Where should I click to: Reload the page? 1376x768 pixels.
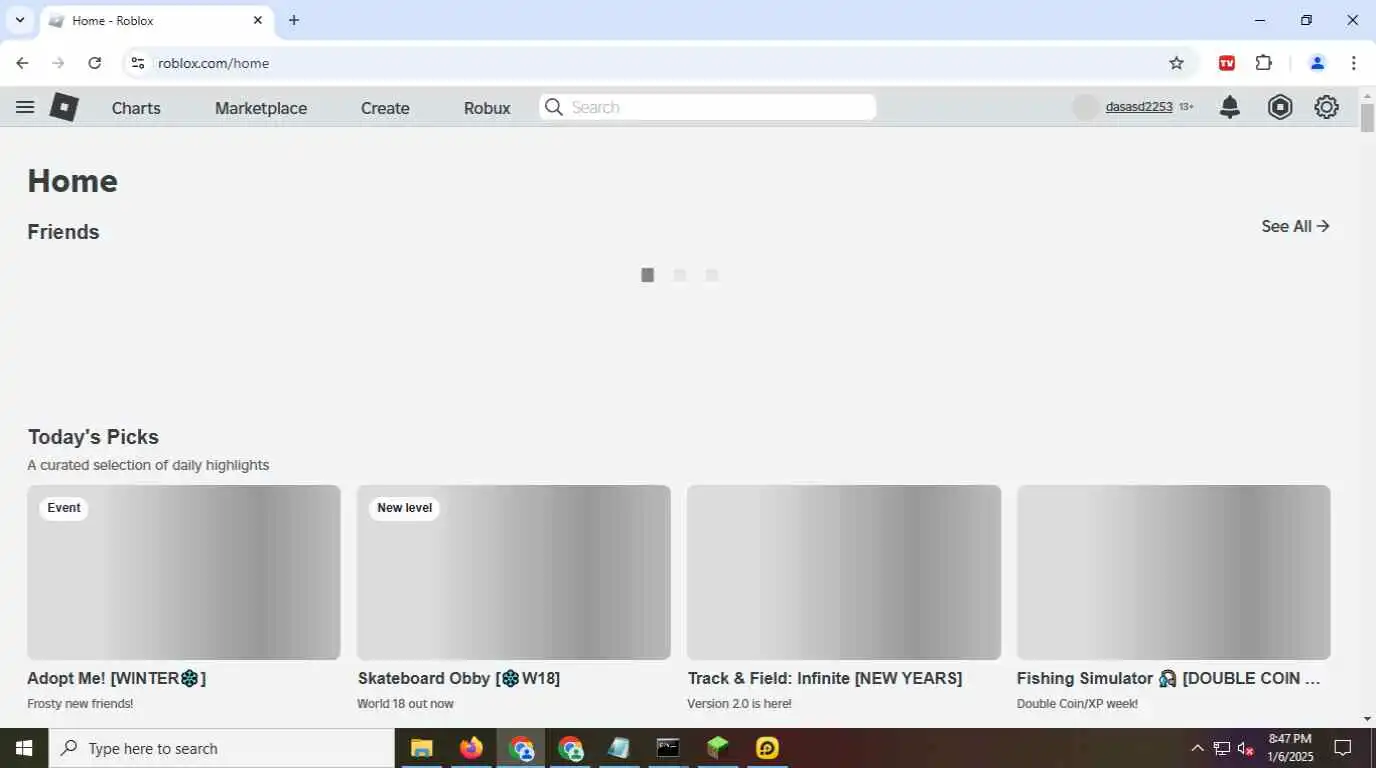point(94,63)
